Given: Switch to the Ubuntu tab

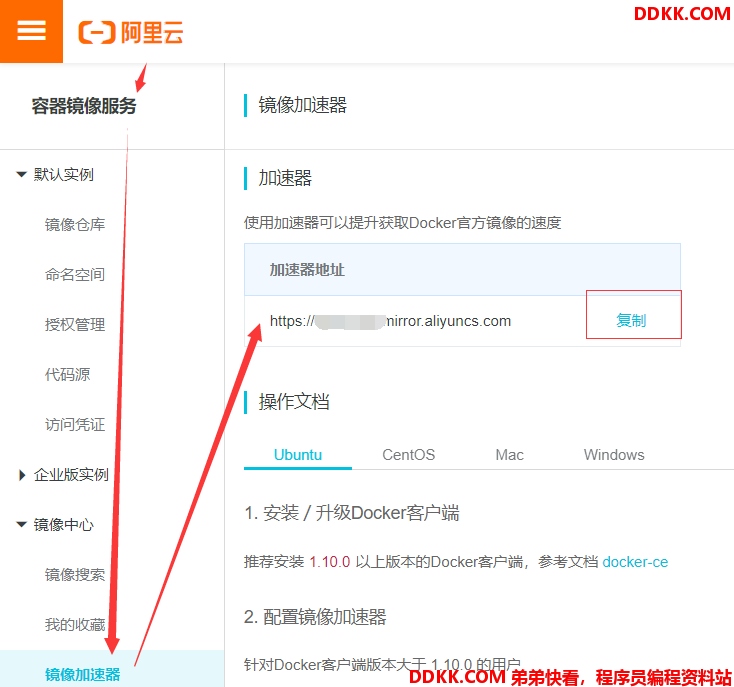Looking at the screenshot, I should tap(298, 455).
